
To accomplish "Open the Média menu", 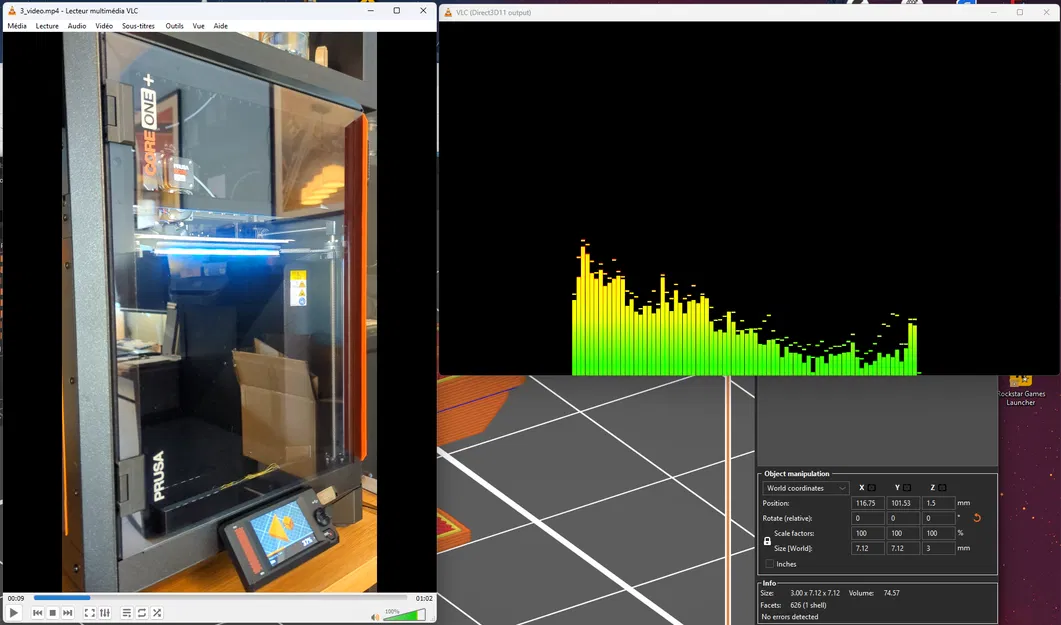I will (17, 26).
